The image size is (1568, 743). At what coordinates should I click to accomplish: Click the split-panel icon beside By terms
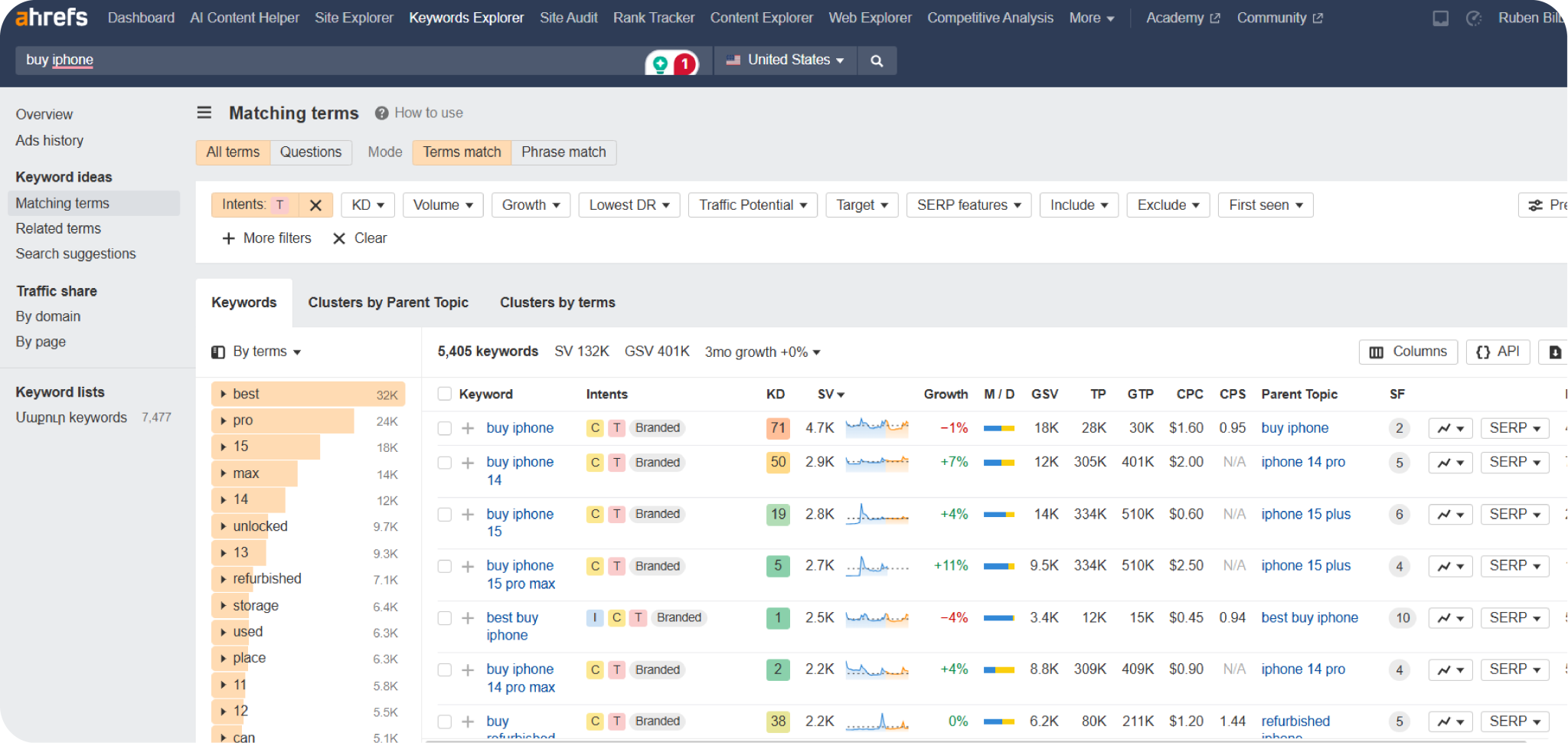(217, 352)
